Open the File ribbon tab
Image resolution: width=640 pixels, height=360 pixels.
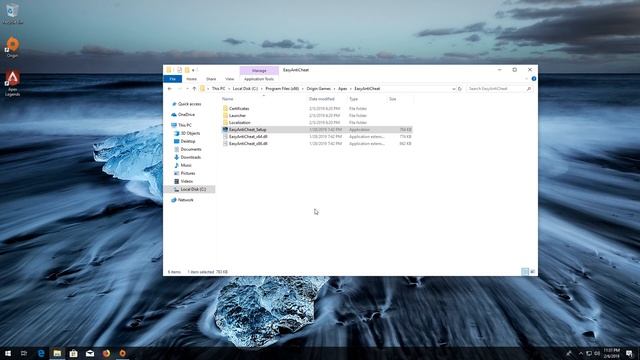pos(172,79)
